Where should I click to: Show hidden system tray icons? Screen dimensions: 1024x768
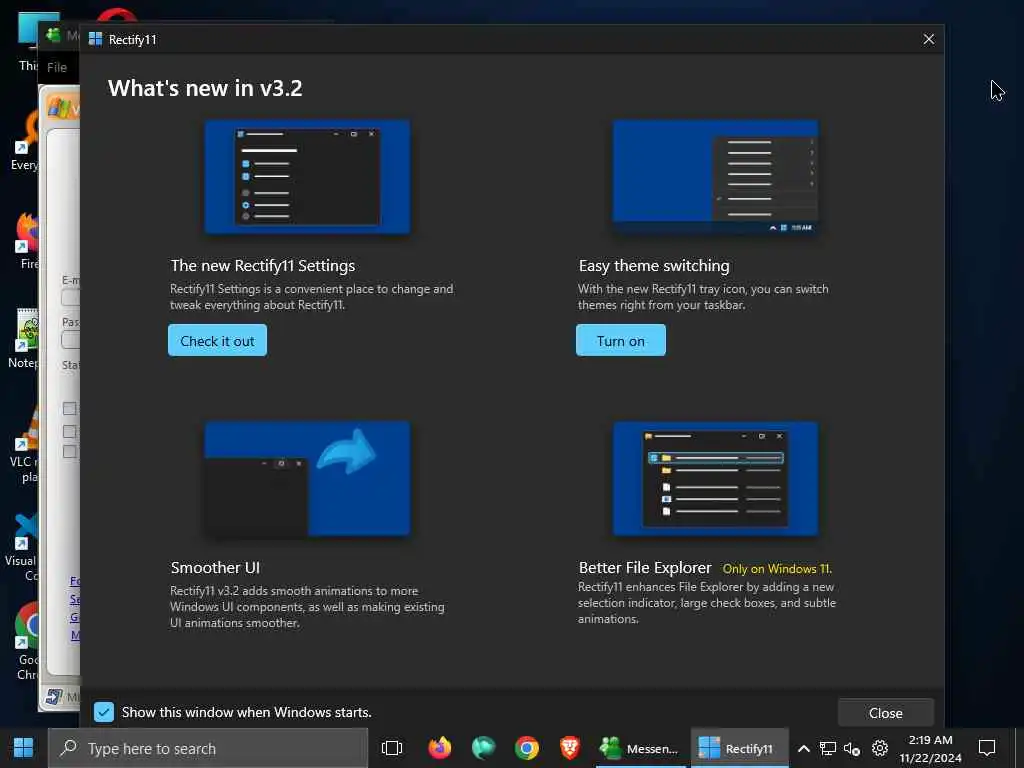[804, 748]
